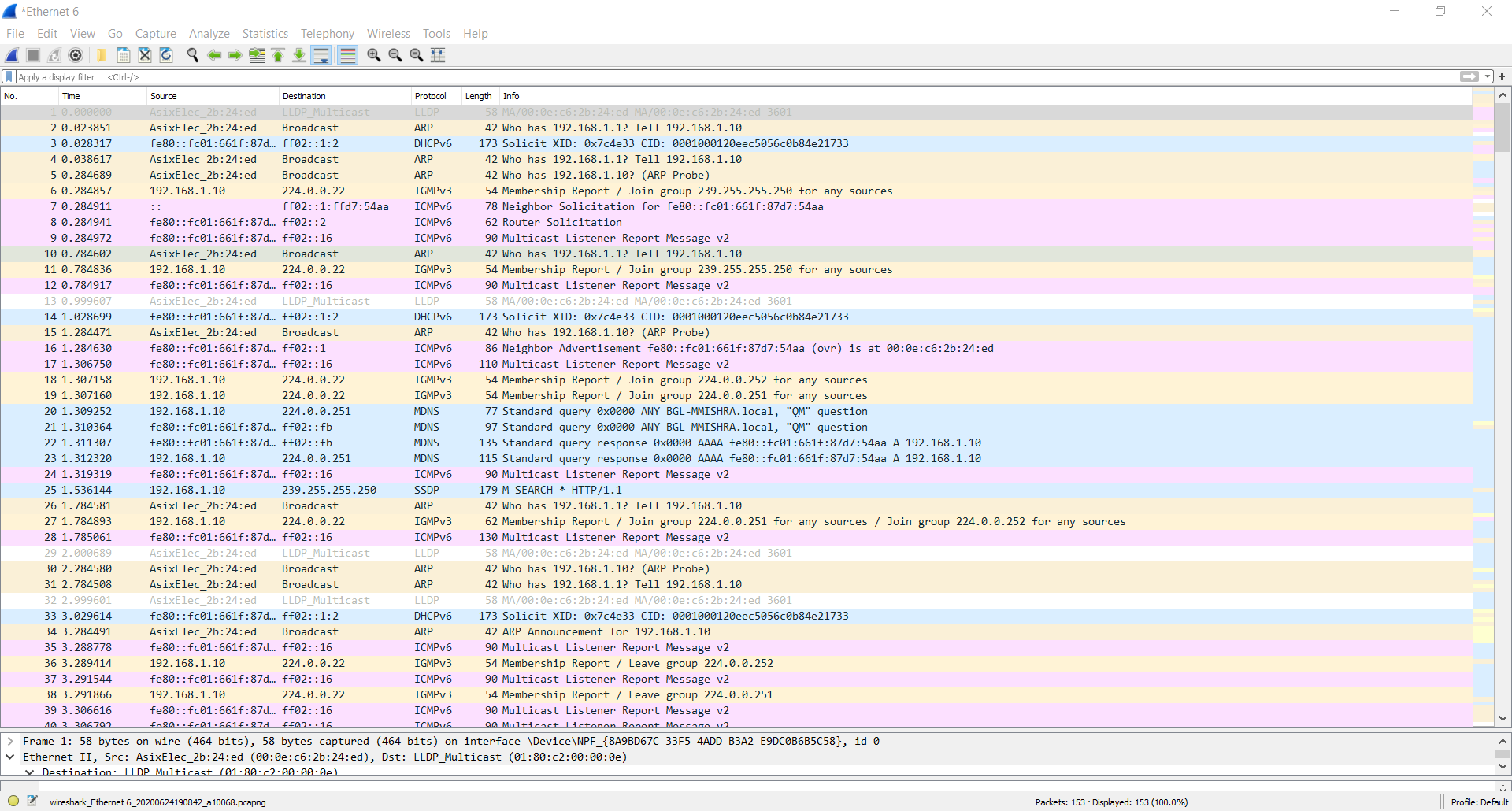The image size is (1512, 811).
Task: Open the Telephony menu
Action: [328, 34]
